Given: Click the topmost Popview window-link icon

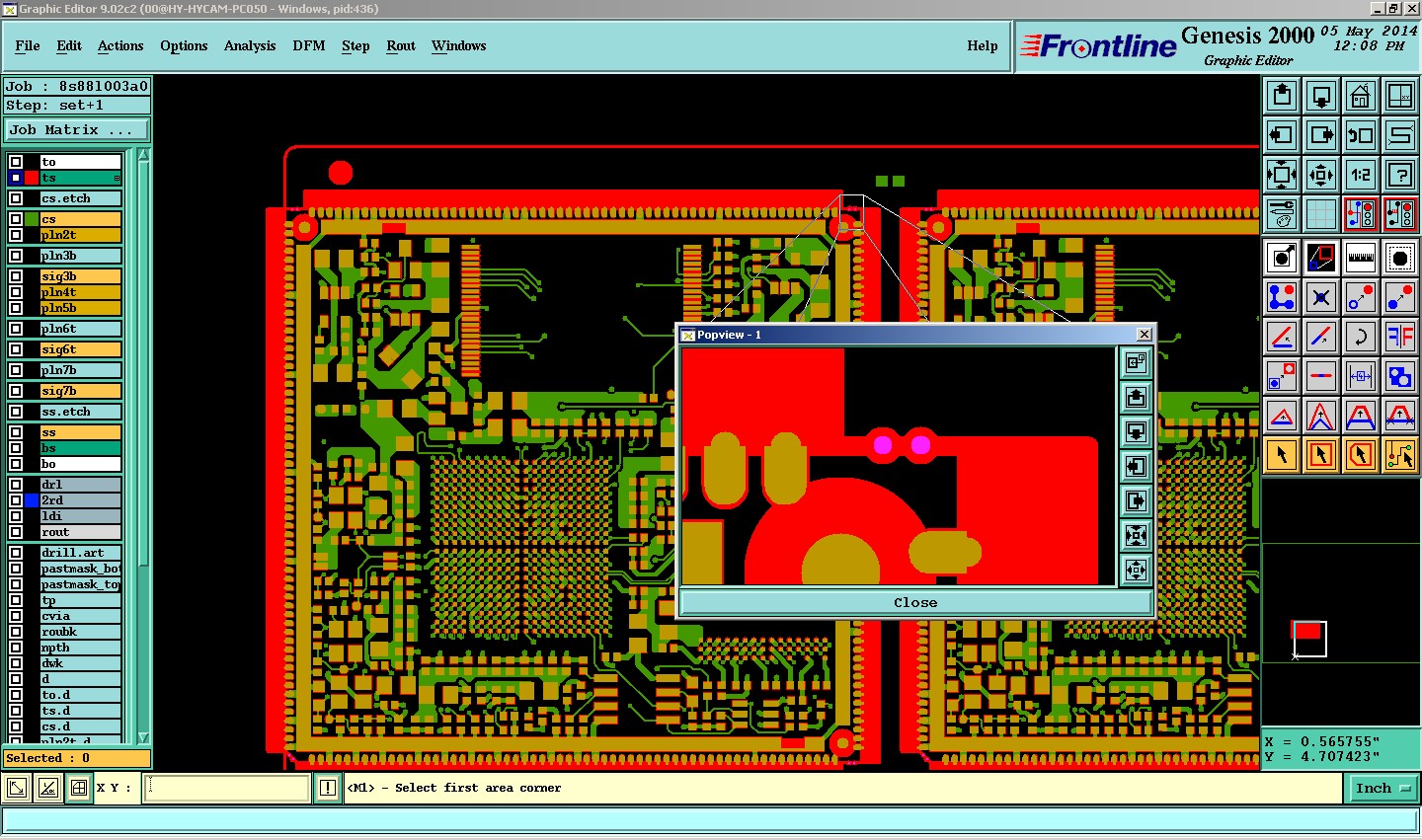Looking at the screenshot, I should (x=1137, y=362).
